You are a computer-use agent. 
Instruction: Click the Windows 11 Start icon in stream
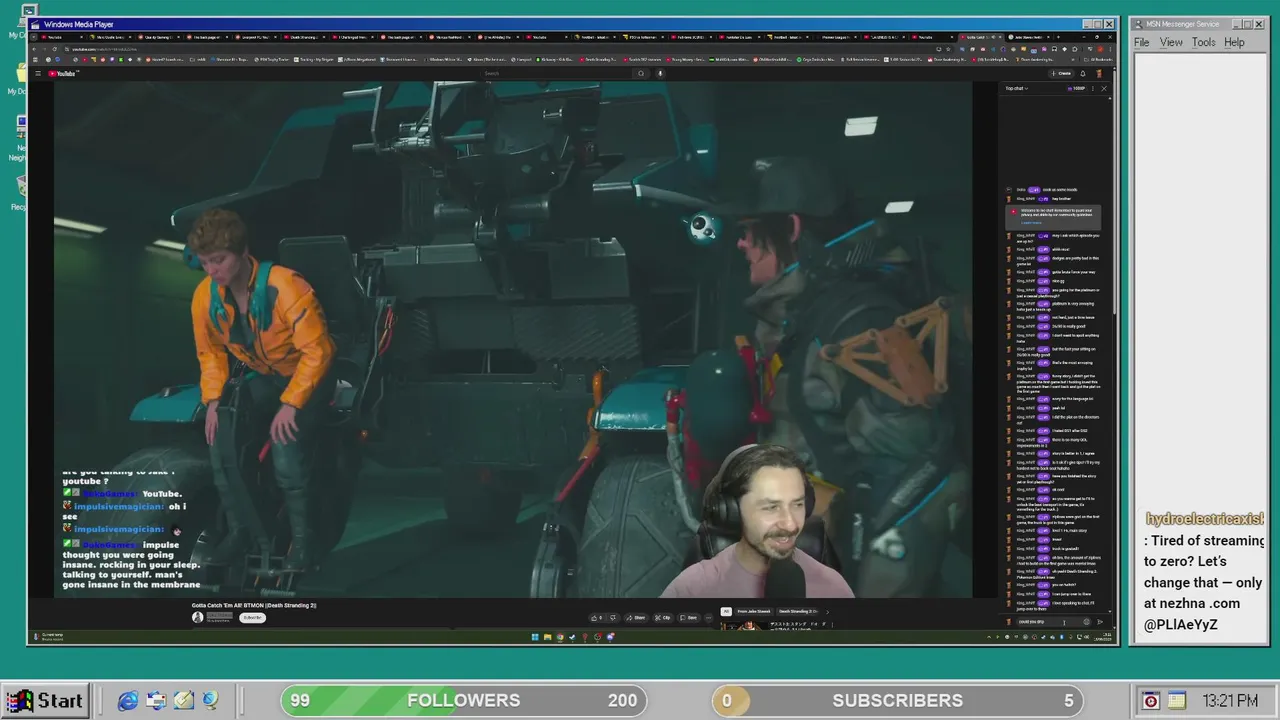535,637
